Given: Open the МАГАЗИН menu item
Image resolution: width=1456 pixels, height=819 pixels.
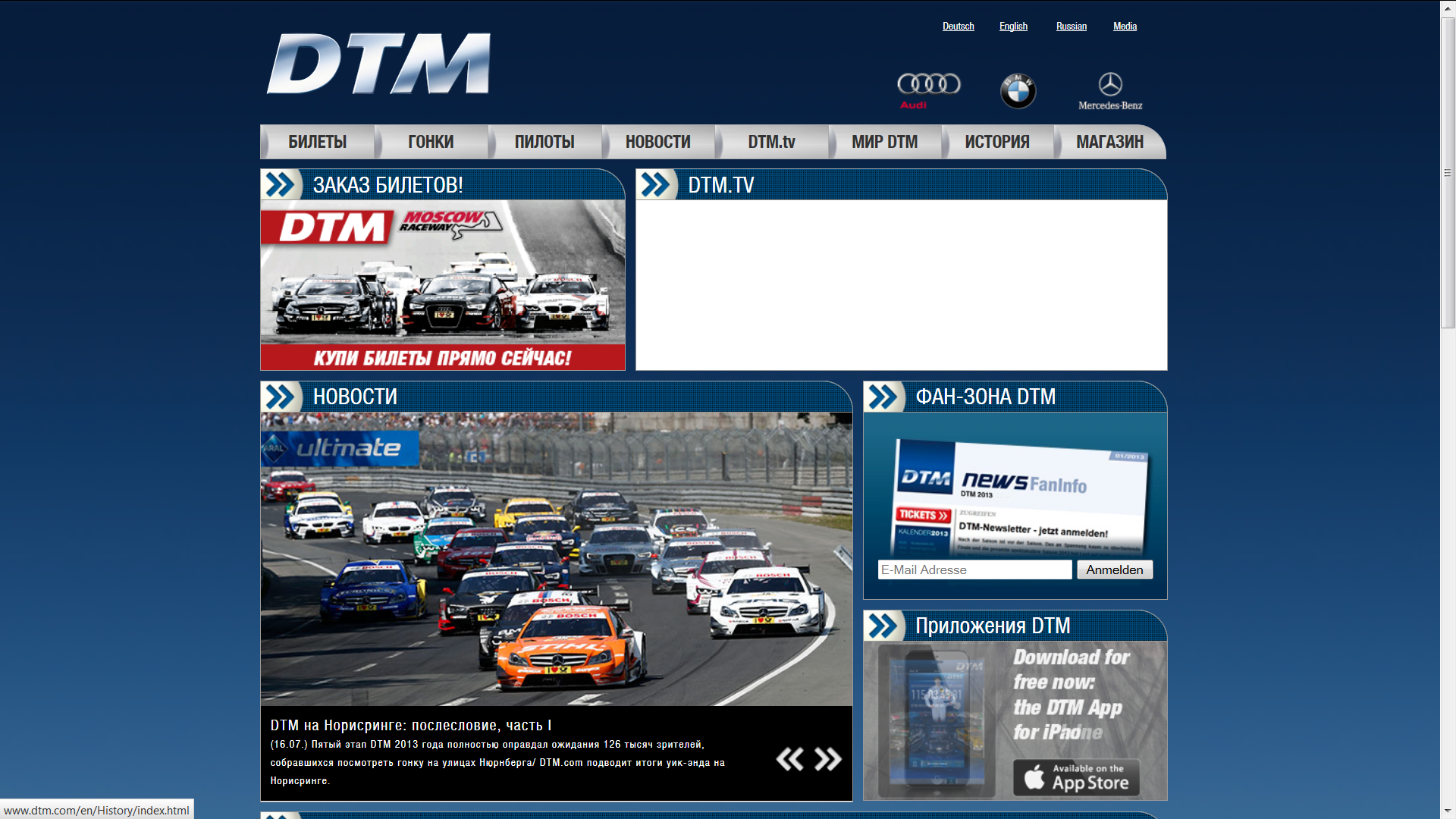Looking at the screenshot, I should point(1109,142).
